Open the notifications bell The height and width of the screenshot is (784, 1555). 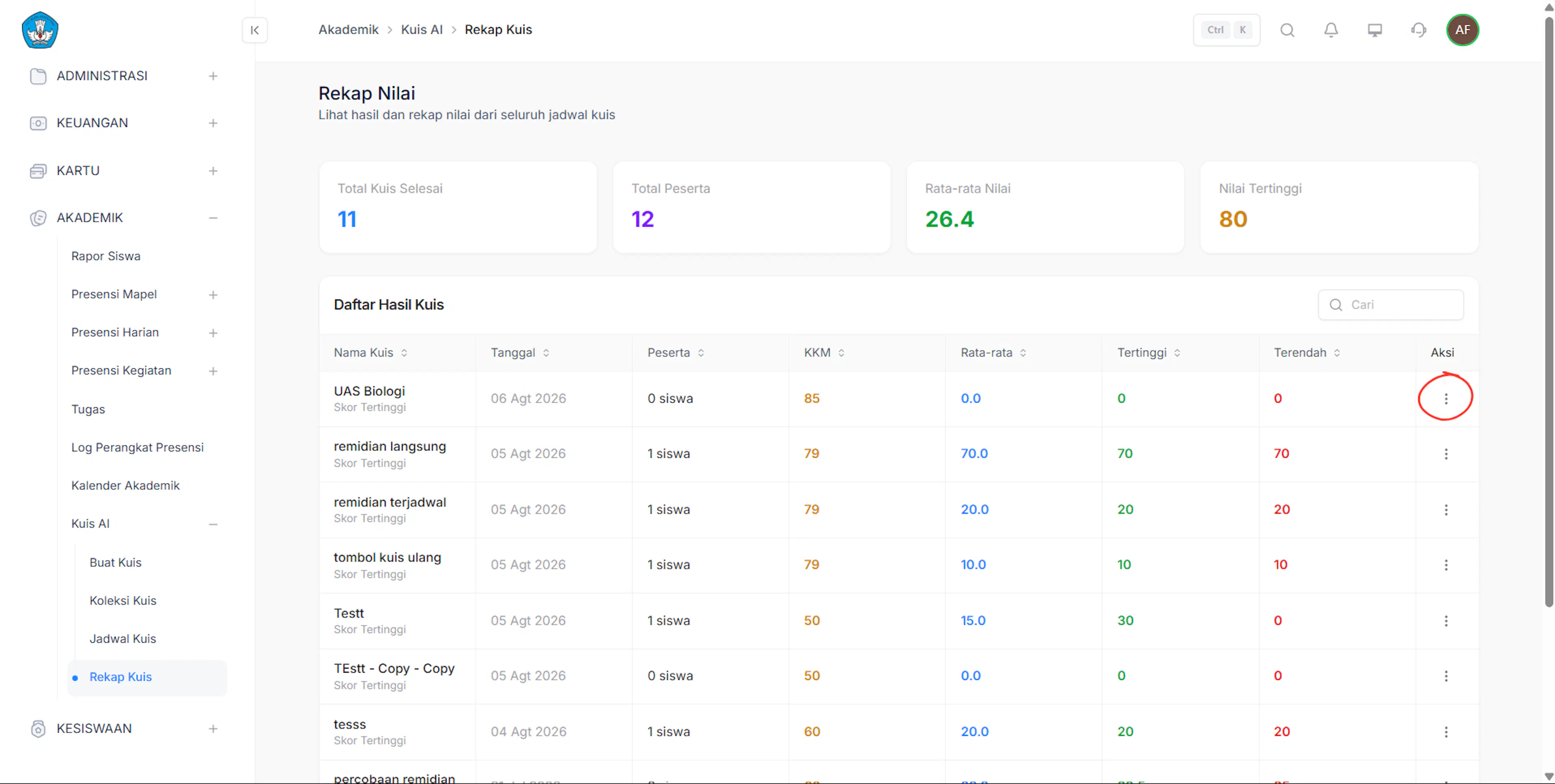tap(1330, 30)
